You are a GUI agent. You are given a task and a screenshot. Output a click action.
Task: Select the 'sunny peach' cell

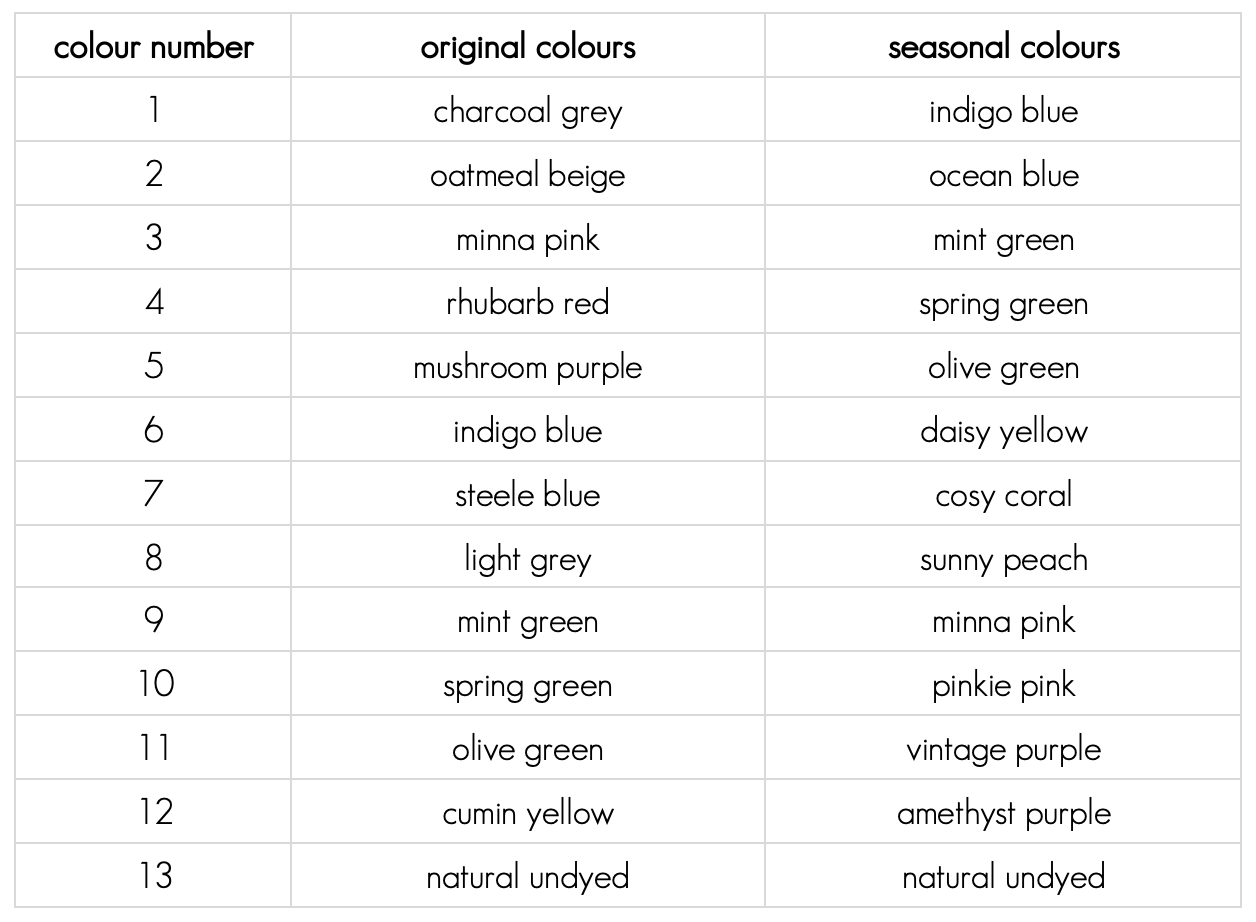1003,558
